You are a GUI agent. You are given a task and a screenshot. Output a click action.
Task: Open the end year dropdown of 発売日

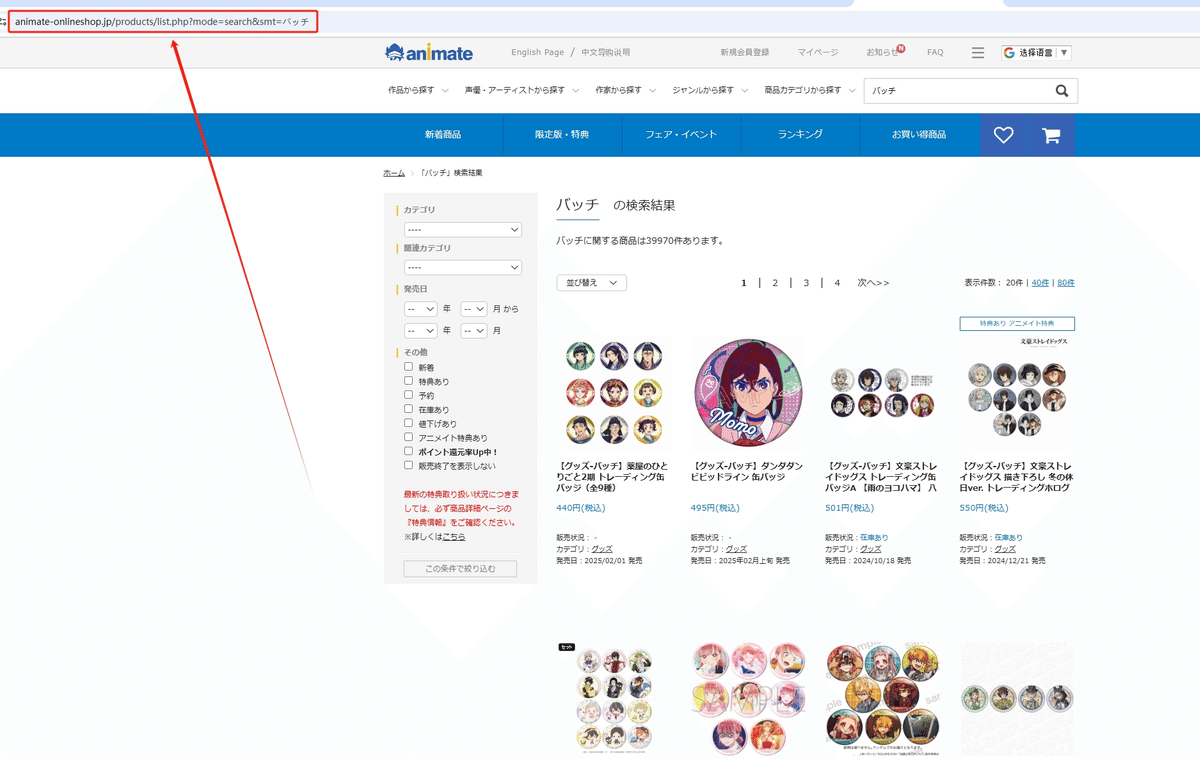[x=421, y=331]
